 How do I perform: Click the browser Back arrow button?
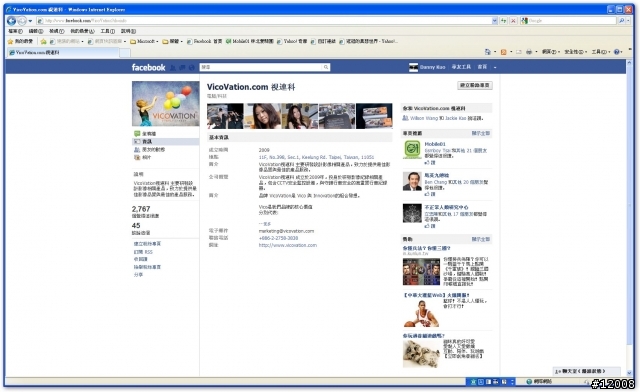pyautogui.click(x=11, y=20)
